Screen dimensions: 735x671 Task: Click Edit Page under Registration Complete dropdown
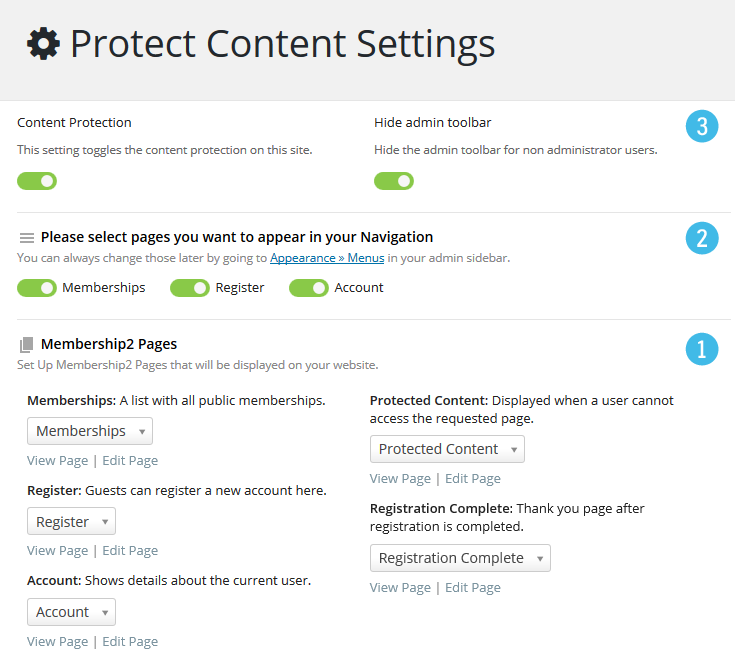(473, 588)
